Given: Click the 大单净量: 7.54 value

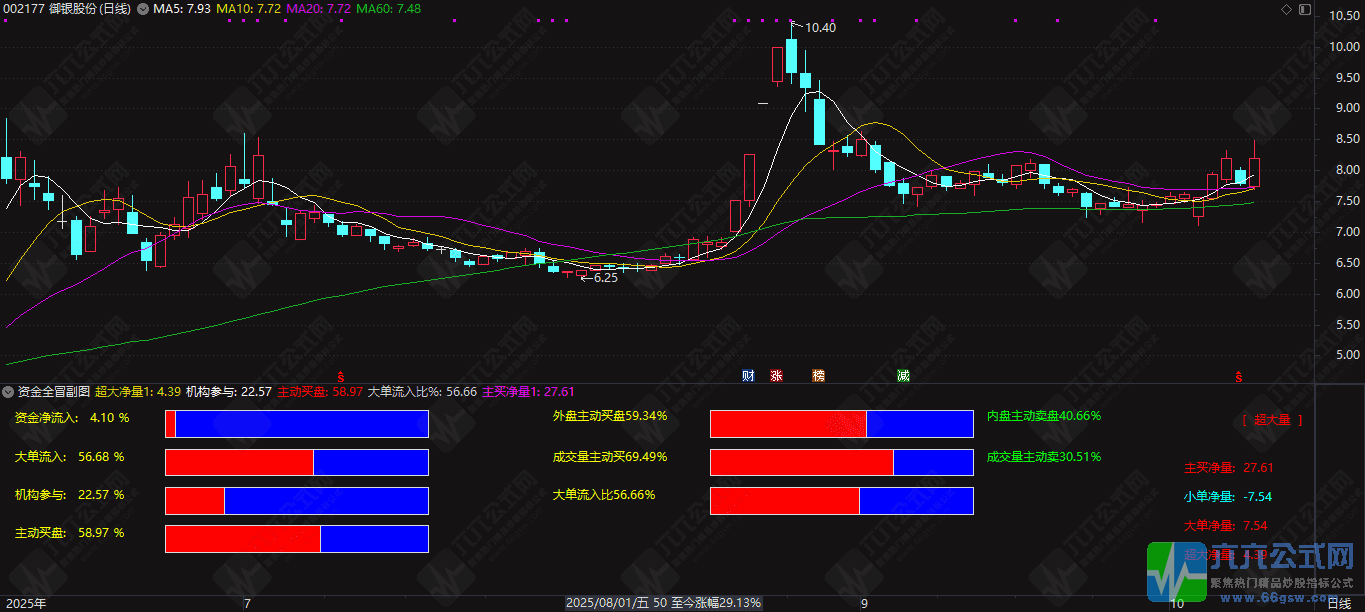Looking at the screenshot, I should coord(1226,525).
